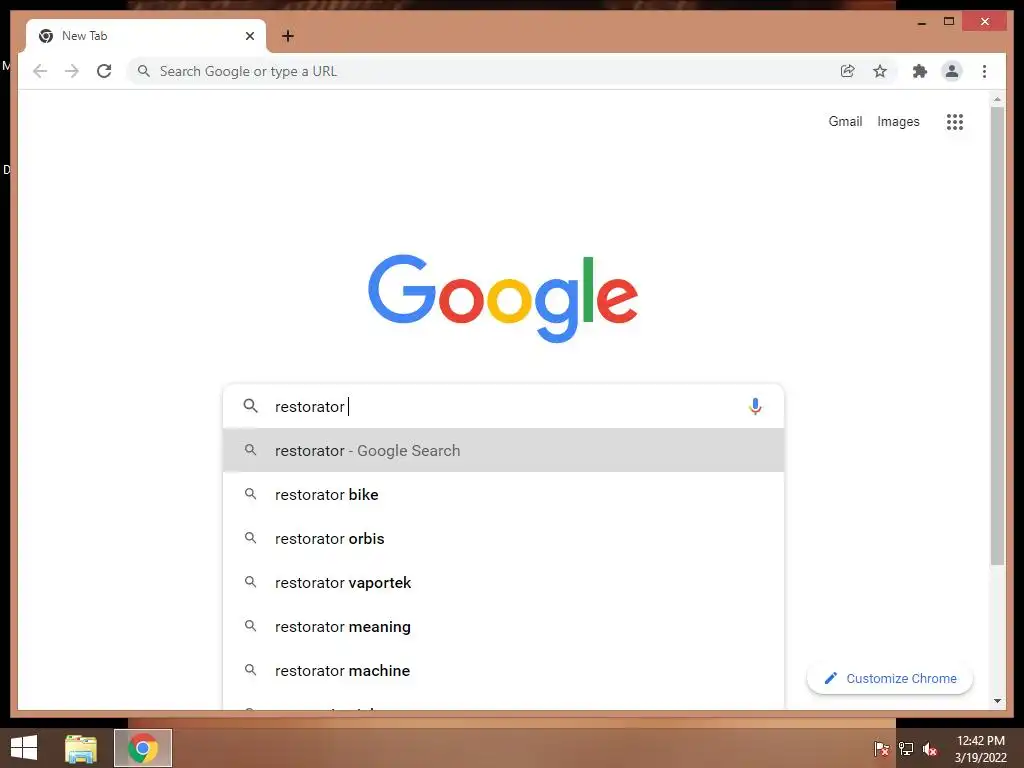Screen dimensions: 1024x768
Task: Pick the 'restorator vaportek' suggestion
Action: tap(503, 583)
